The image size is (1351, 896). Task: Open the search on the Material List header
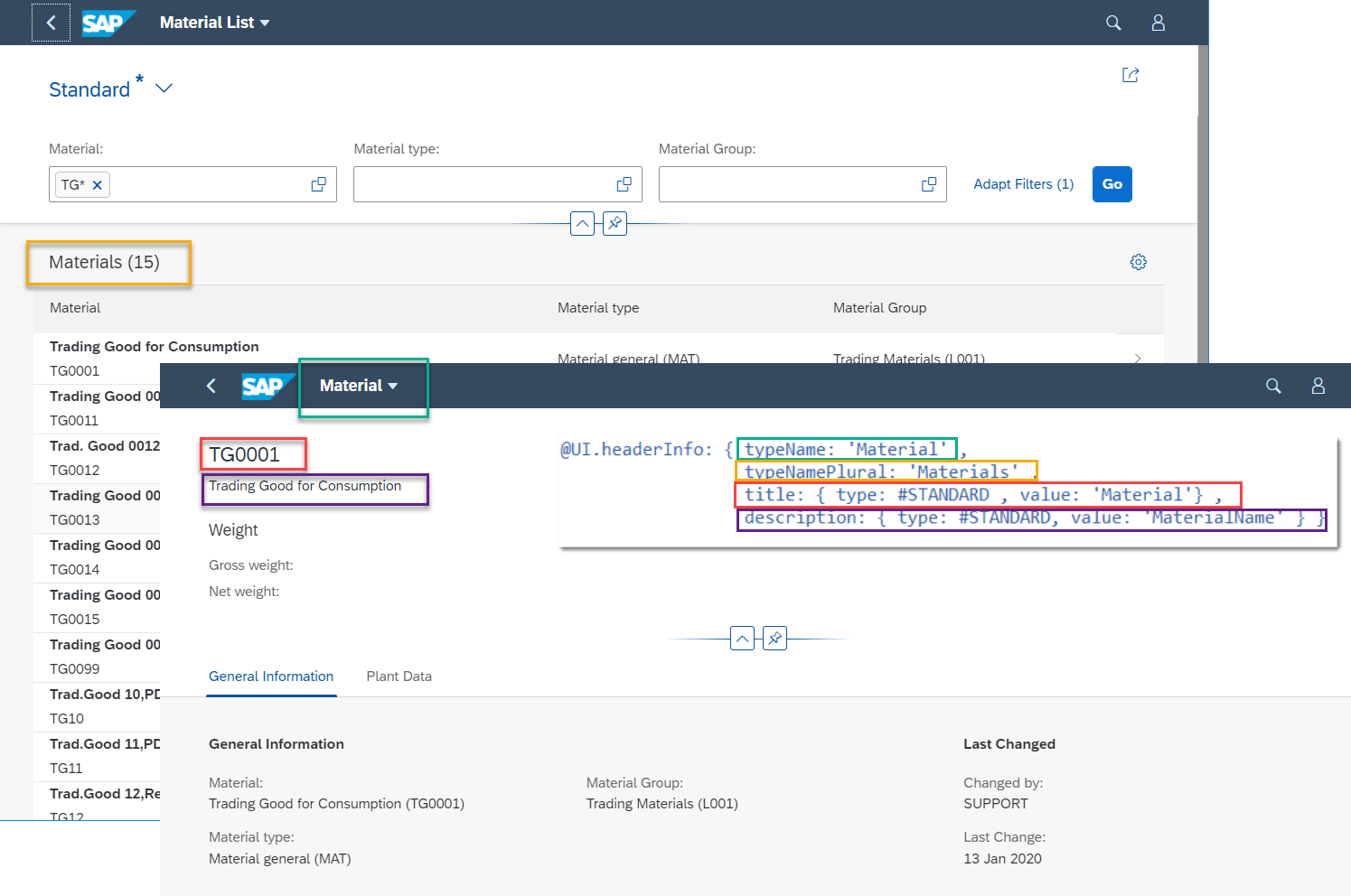point(1112,23)
